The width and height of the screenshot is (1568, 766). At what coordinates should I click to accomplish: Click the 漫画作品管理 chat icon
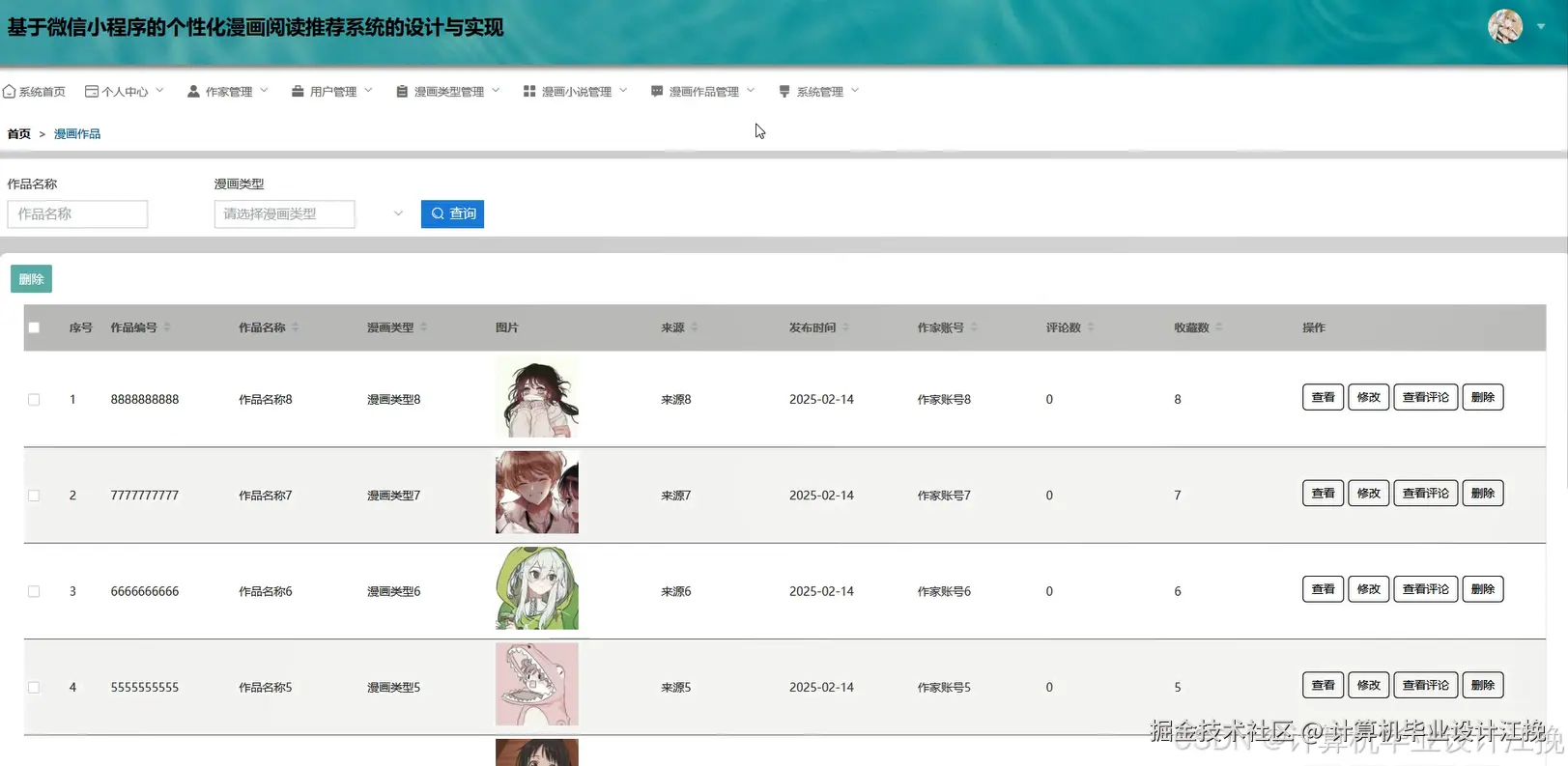tap(657, 92)
